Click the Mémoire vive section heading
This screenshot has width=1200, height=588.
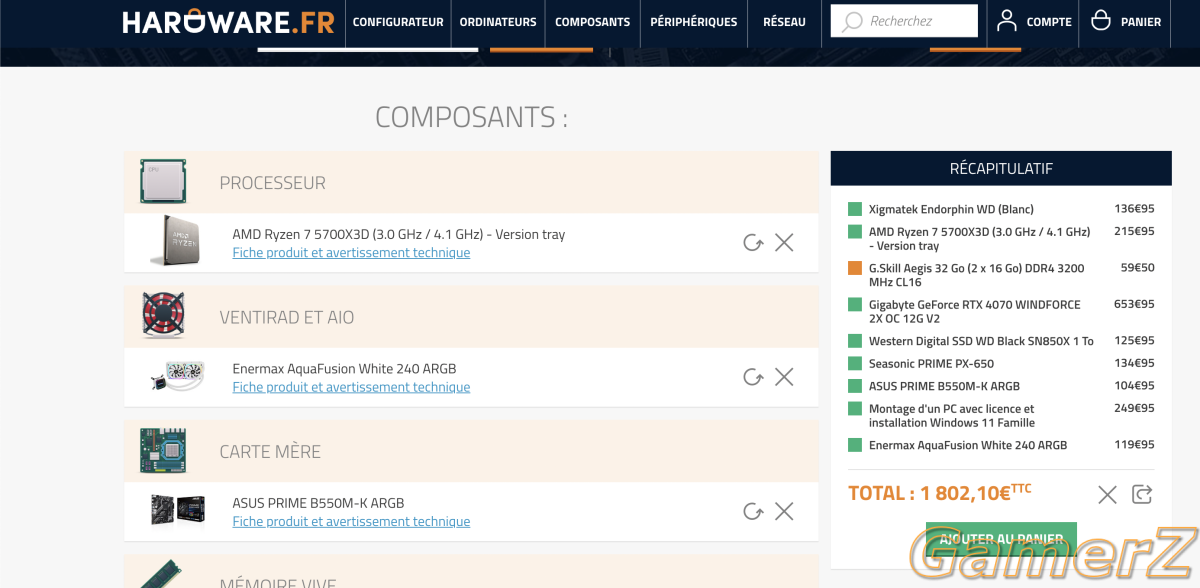278,582
